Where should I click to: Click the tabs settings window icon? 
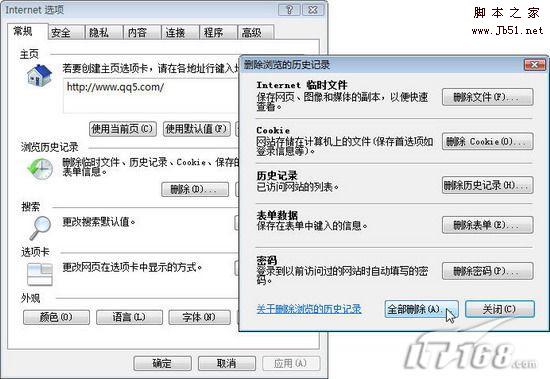coord(40,274)
